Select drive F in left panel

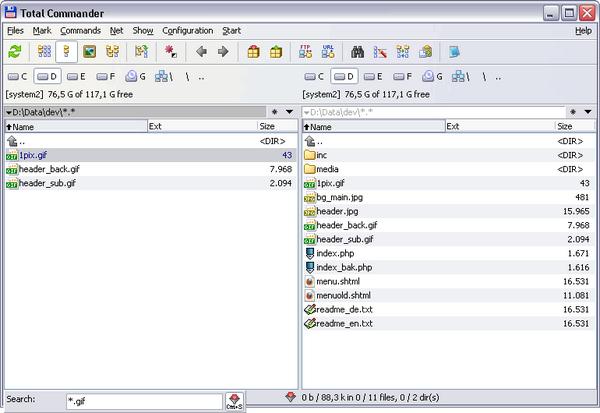106,77
